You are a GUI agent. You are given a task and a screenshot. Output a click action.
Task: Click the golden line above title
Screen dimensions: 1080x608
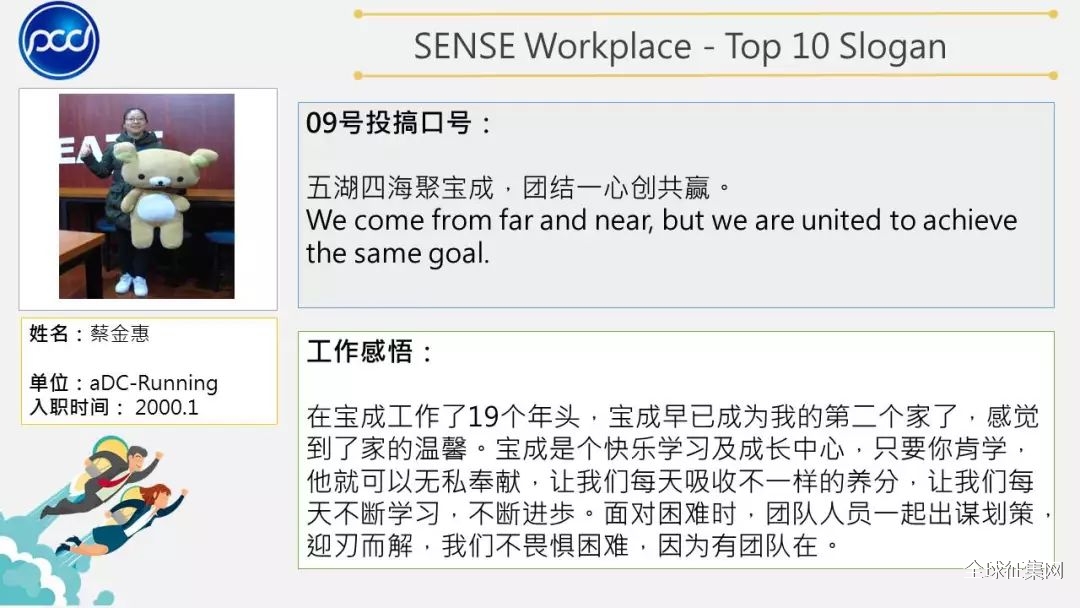click(x=705, y=14)
